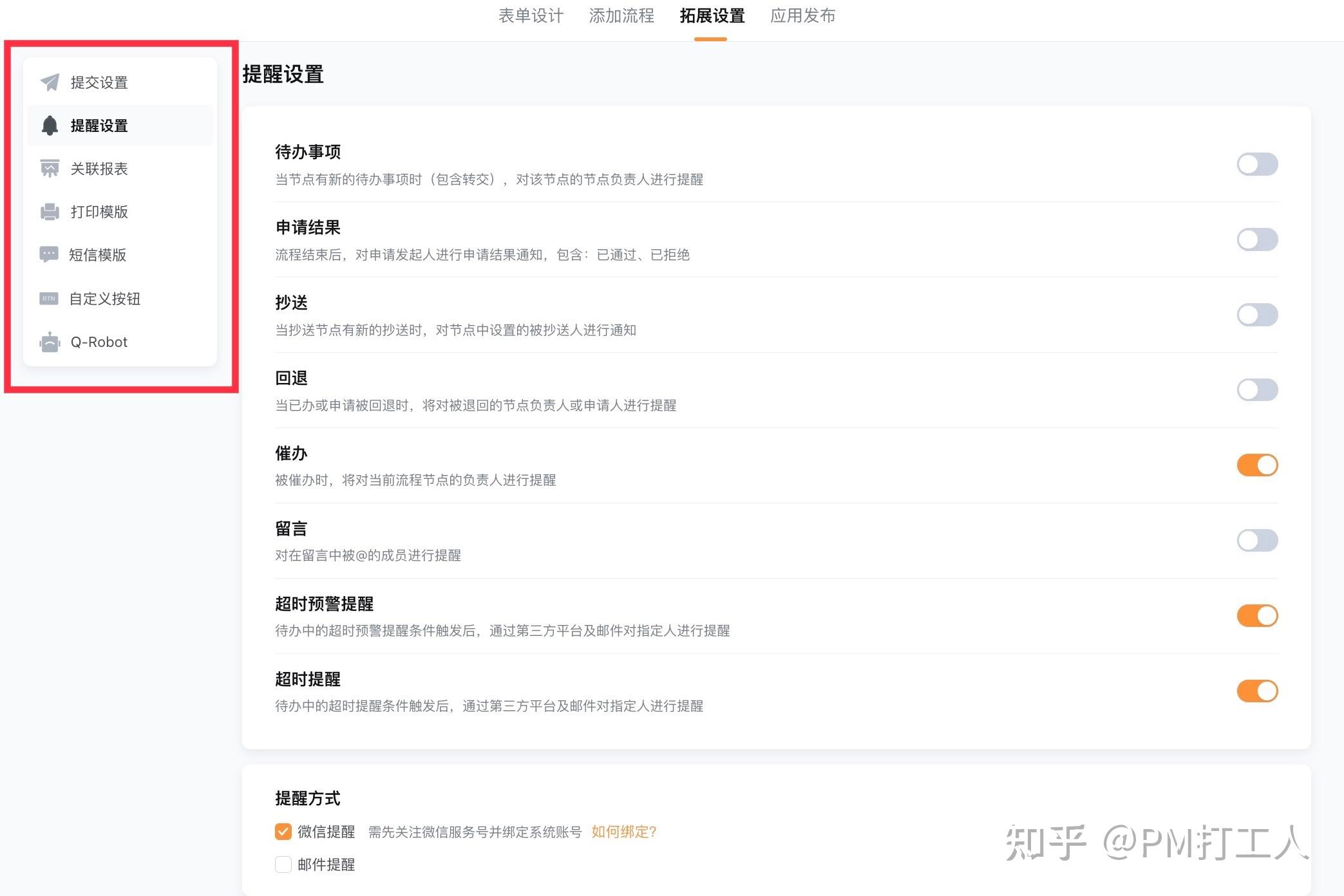Click the 待办事项 setting title
Viewport: 1344px width, 896px height.
tap(308, 152)
